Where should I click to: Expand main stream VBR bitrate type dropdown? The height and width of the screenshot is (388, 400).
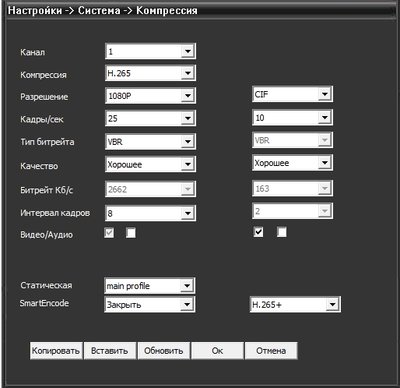150,141
